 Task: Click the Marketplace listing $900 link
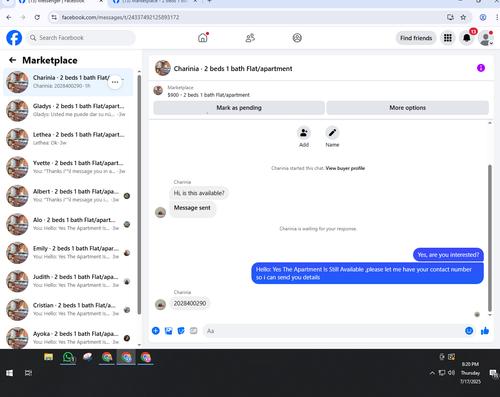208,95
